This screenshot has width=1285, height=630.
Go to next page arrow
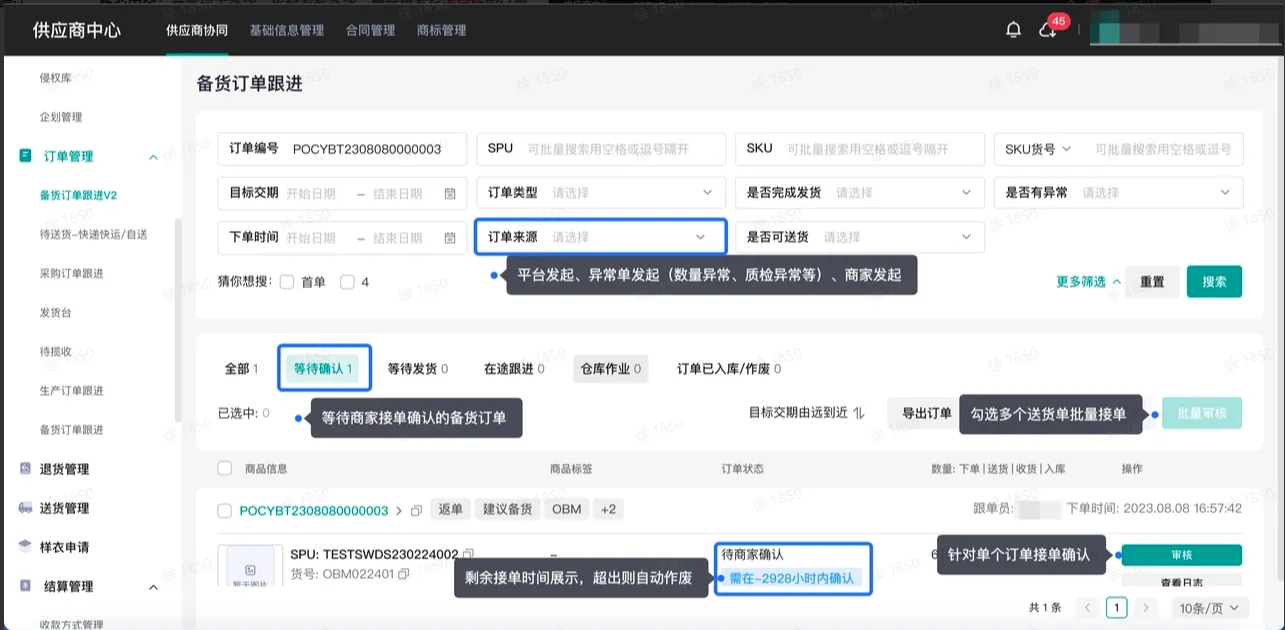1146,608
